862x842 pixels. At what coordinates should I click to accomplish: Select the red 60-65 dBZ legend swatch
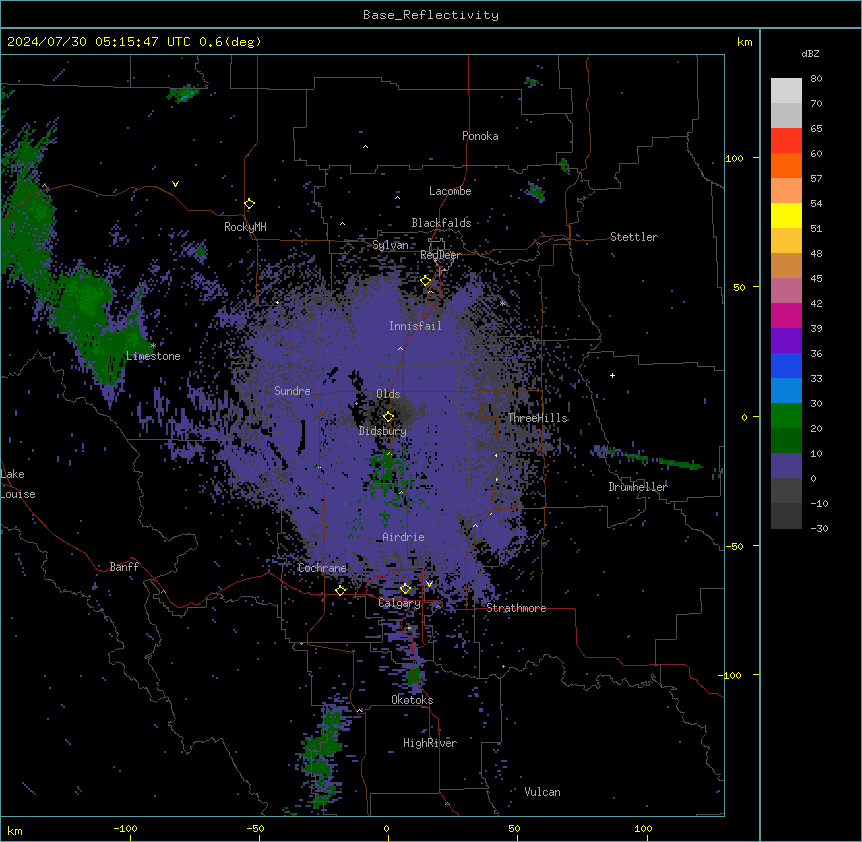[x=786, y=140]
